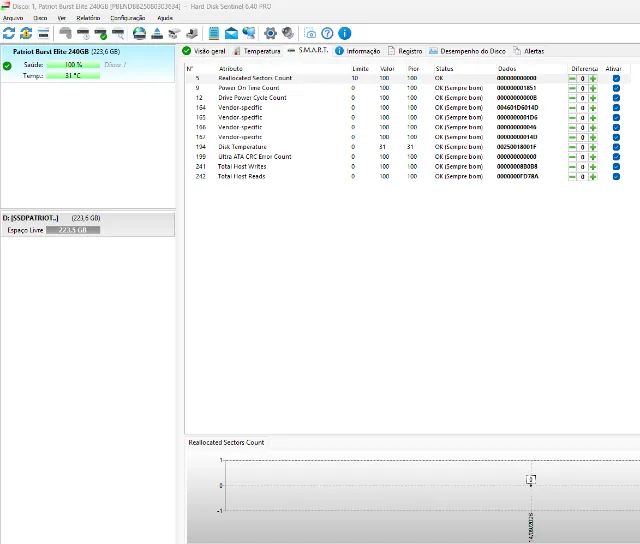
Task: Click green health checkmark beside Saúde
Action: point(7,66)
